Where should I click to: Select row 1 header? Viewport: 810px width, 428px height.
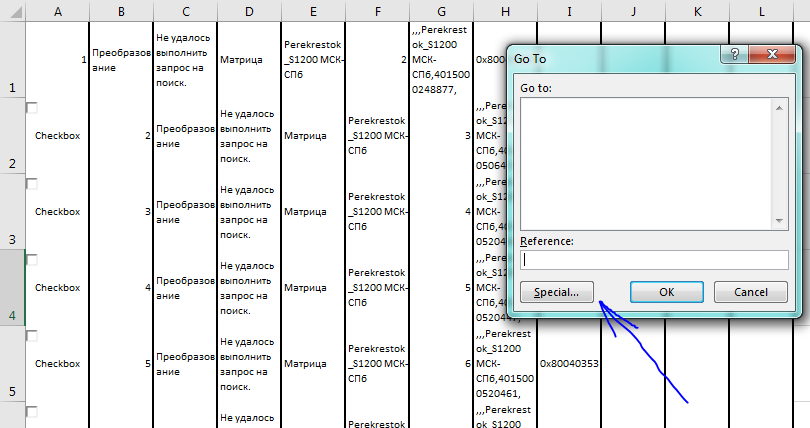(12, 59)
